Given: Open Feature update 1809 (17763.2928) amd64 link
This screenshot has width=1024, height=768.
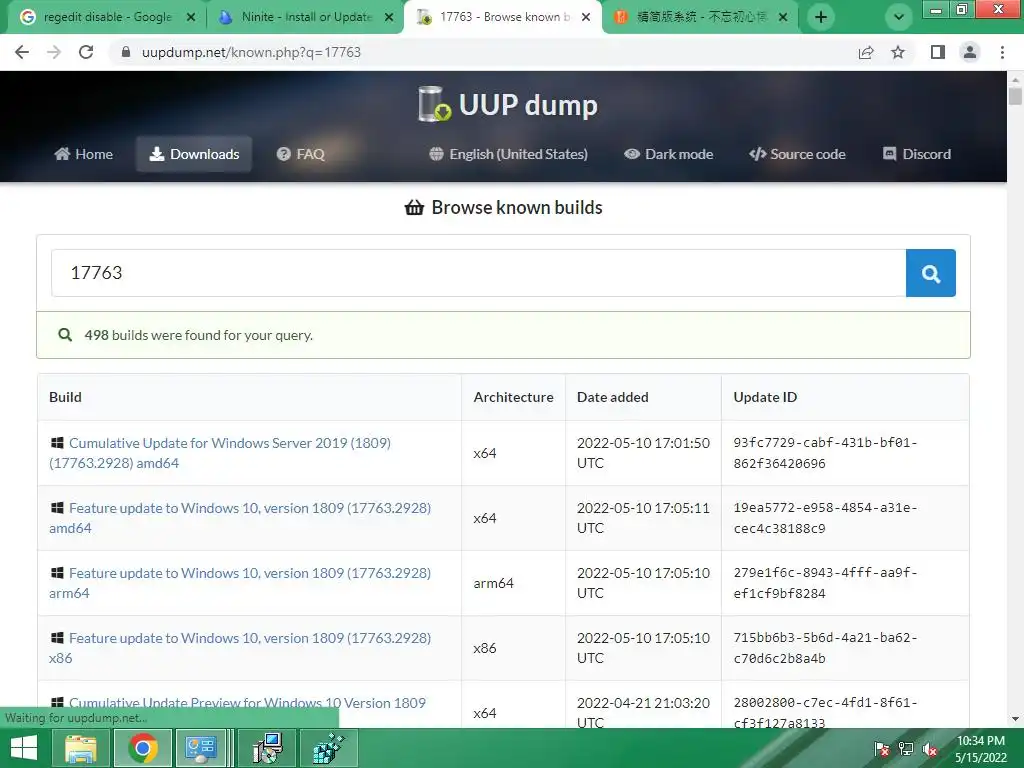Looking at the screenshot, I should 240,518.
